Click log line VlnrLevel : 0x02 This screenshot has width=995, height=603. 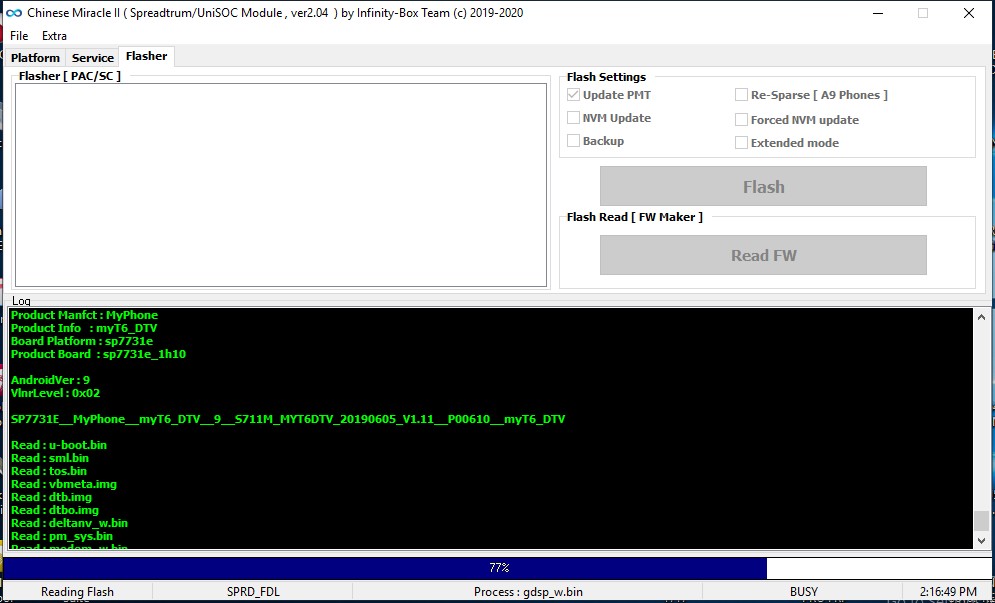click(x=55, y=393)
